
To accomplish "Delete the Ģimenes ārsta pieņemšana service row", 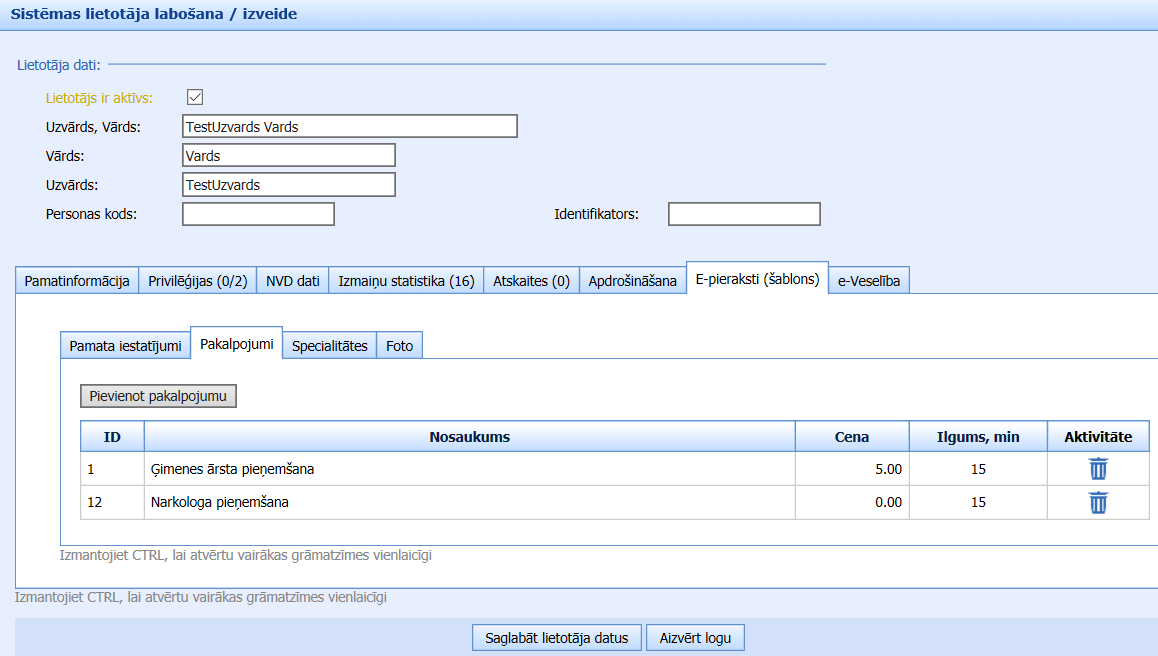I will click(x=1098, y=469).
